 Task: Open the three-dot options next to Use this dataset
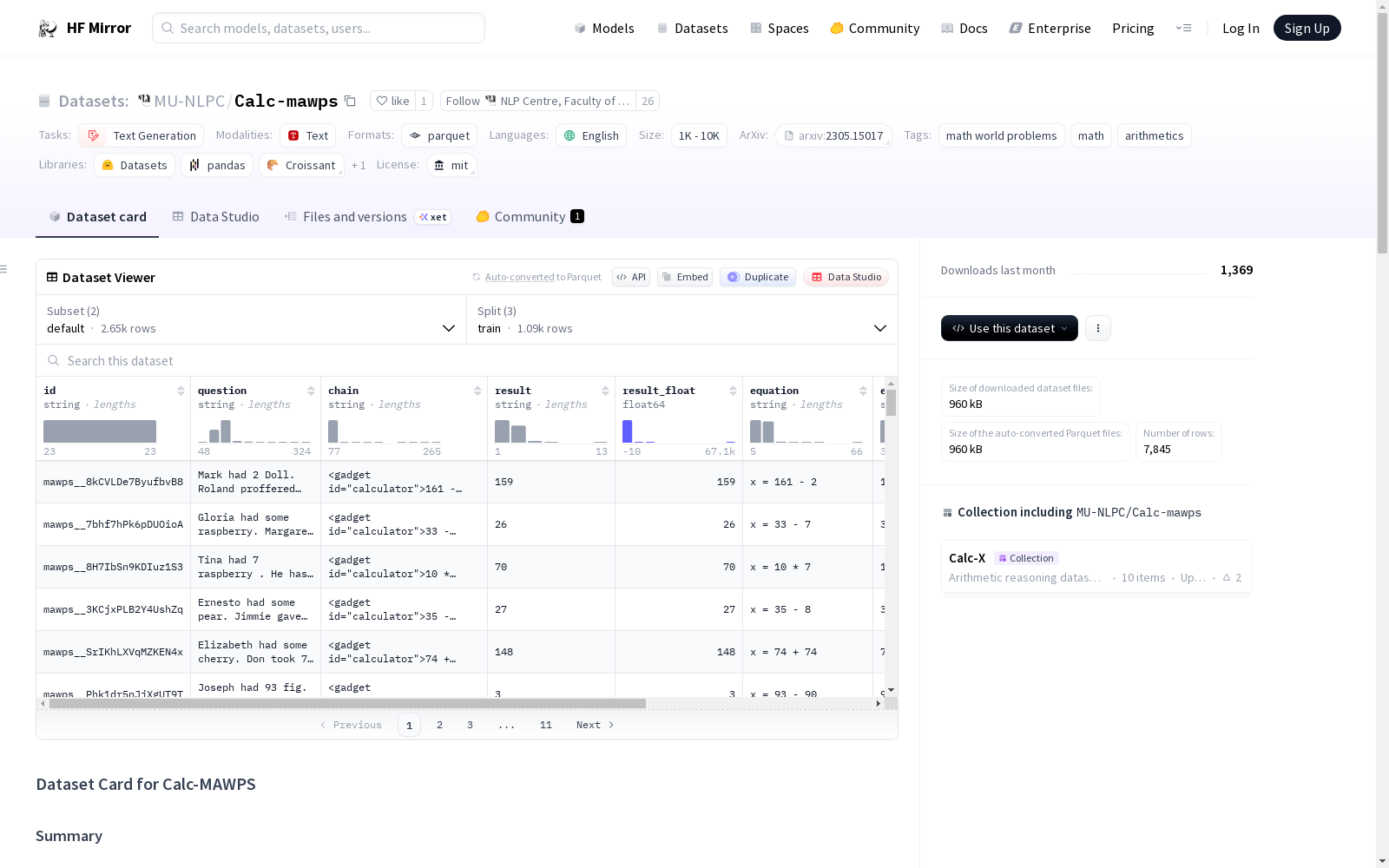click(1098, 328)
